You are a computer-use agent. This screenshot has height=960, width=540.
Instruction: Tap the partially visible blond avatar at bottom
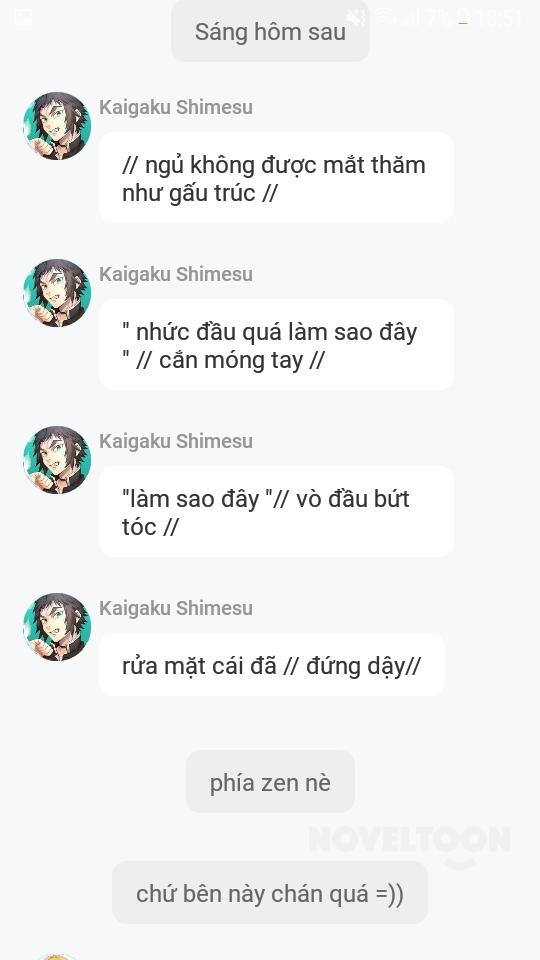[x=57, y=956]
